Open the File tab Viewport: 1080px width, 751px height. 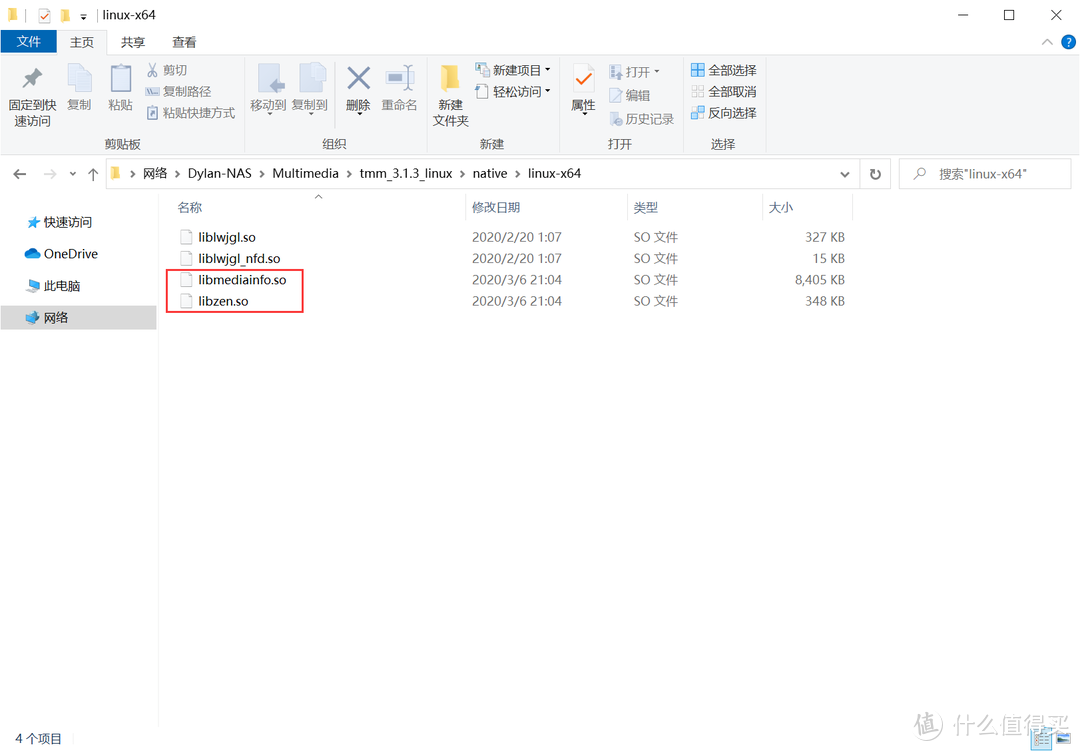pyautogui.click(x=28, y=42)
